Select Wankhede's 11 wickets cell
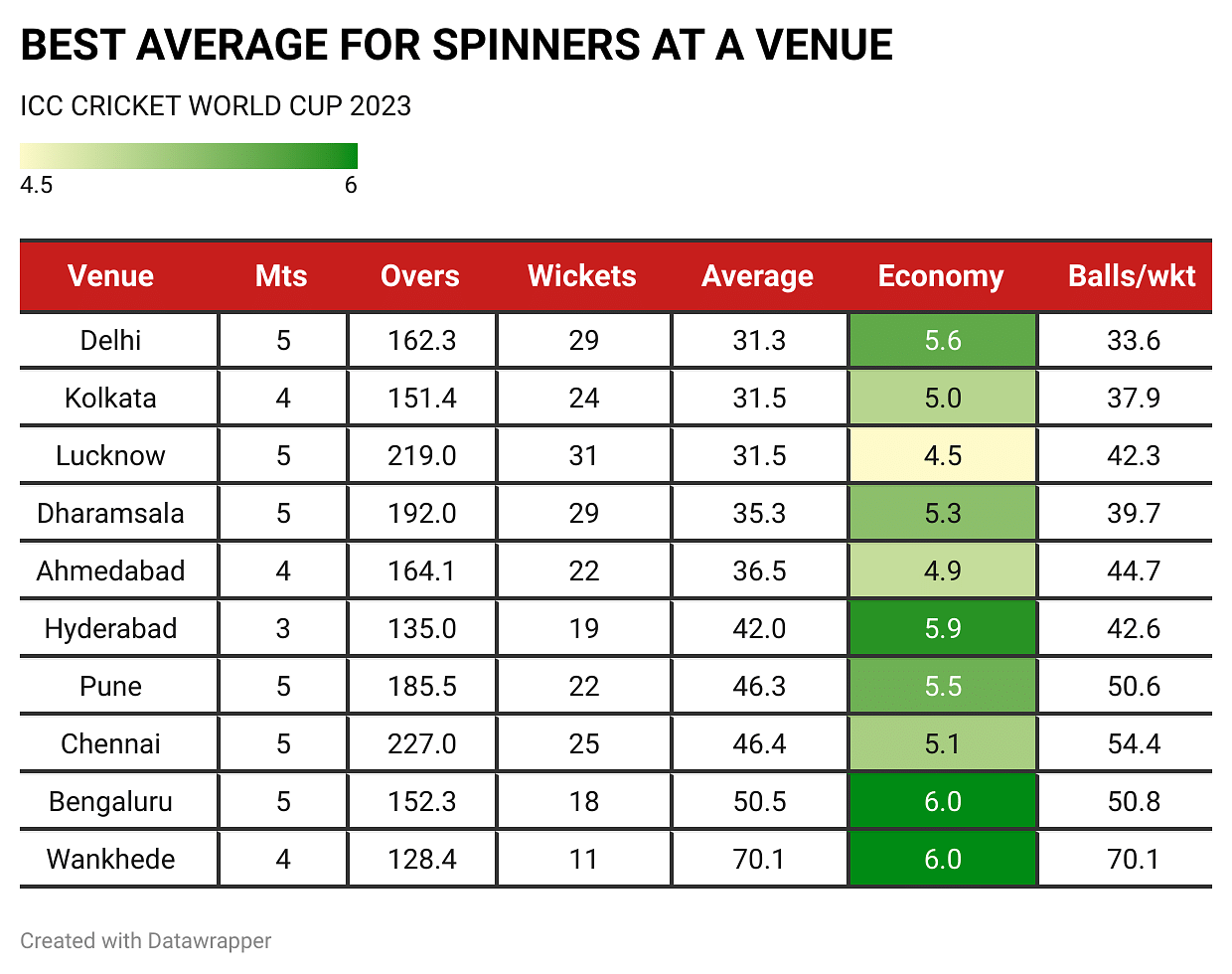This screenshot has width=1232, height=974. click(584, 860)
